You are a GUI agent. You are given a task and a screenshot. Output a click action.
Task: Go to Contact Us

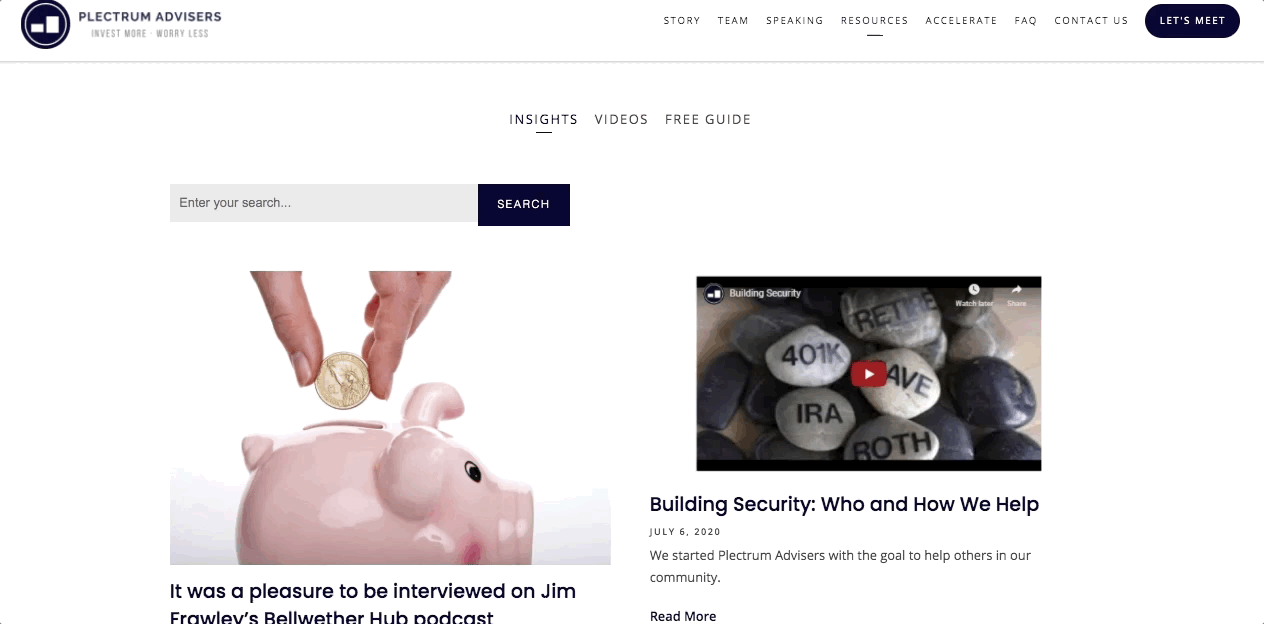coord(1091,21)
